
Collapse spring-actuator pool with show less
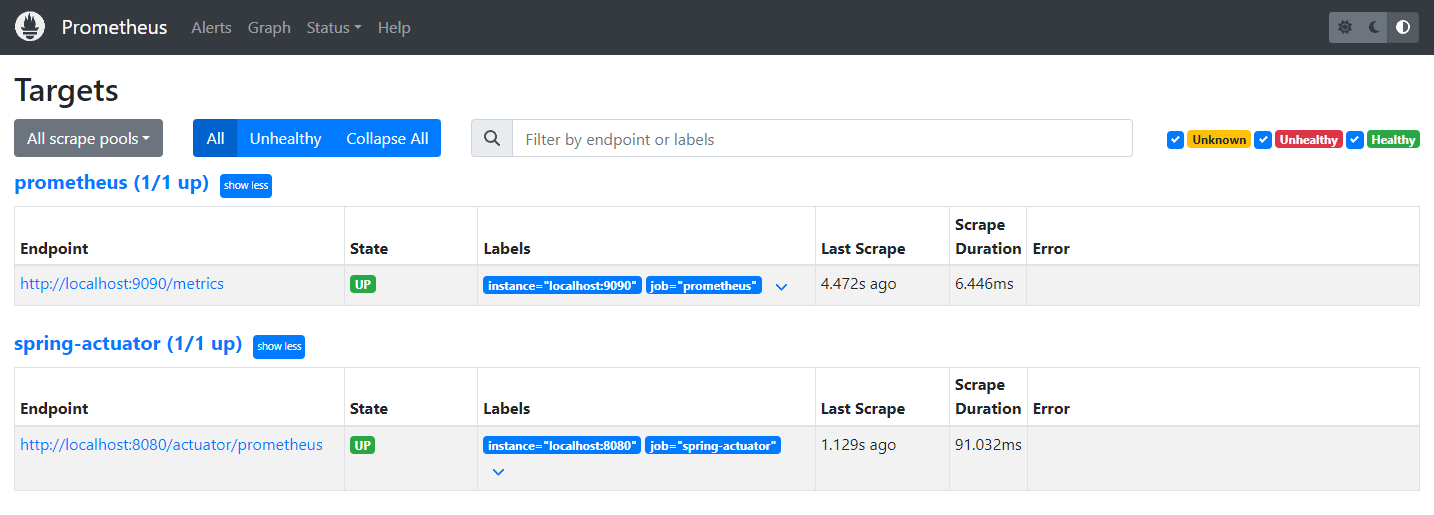(x=279, y=346)
